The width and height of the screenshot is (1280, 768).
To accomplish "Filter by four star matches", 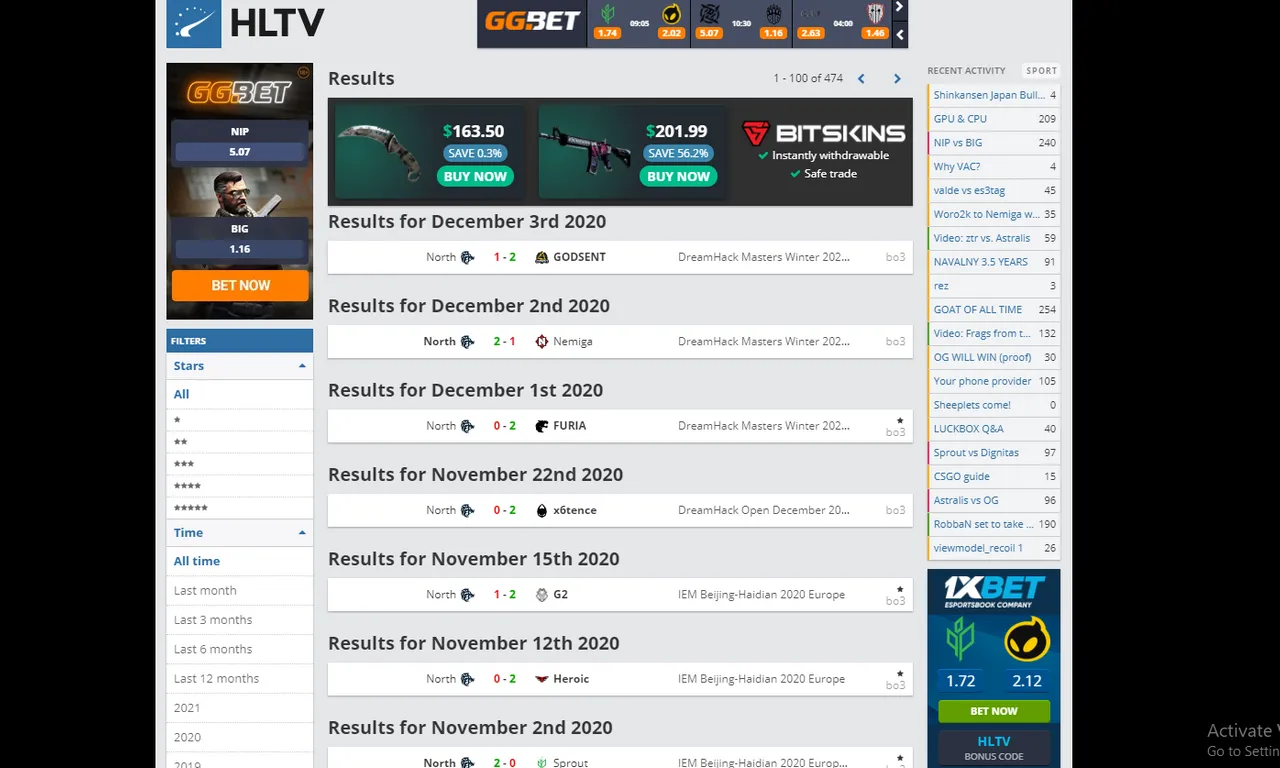I will pyautogui.click(x=240, y=486).
